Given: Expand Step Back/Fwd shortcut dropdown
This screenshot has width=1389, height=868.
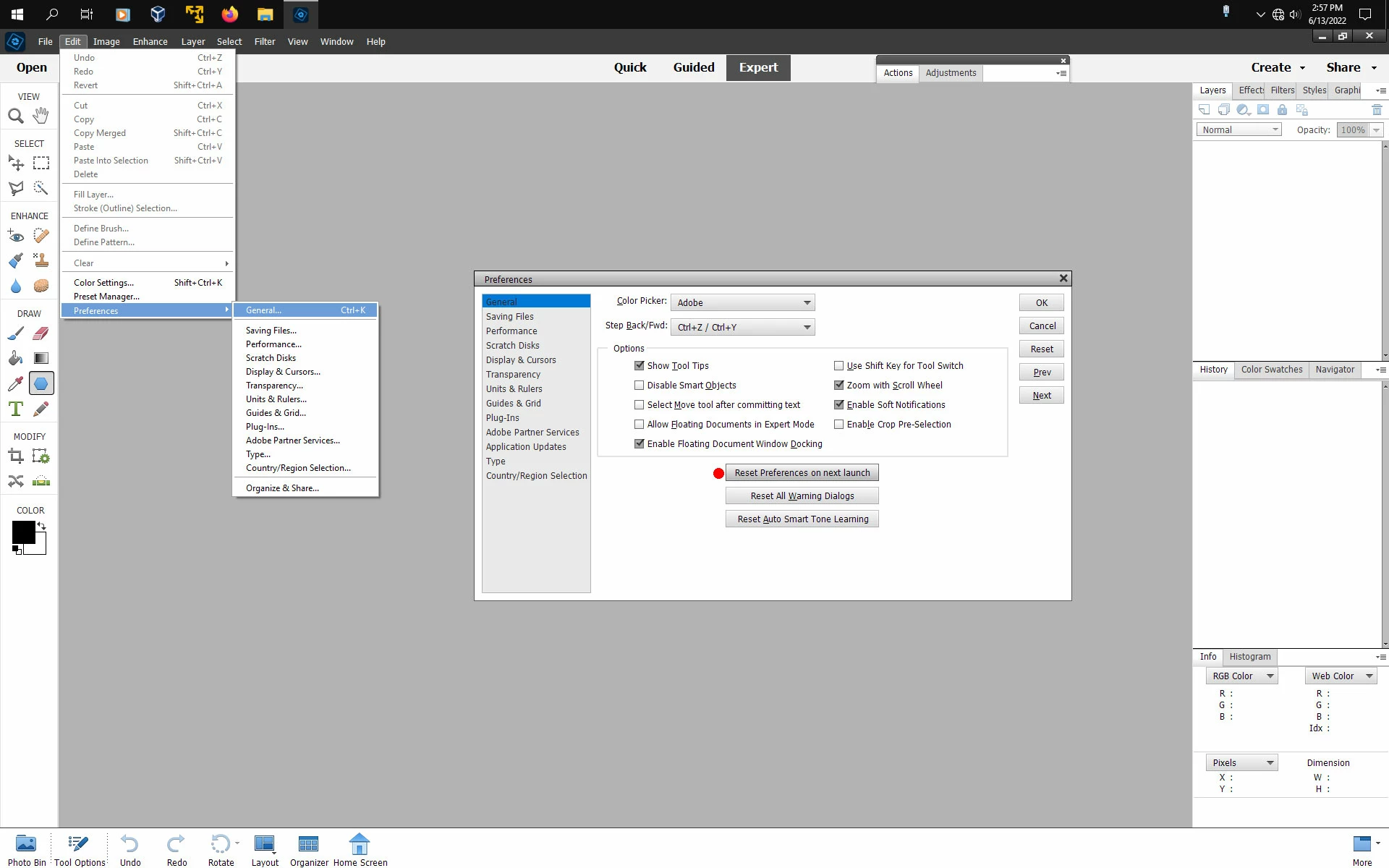Looking at the screenshot, I should pos(742,328).
